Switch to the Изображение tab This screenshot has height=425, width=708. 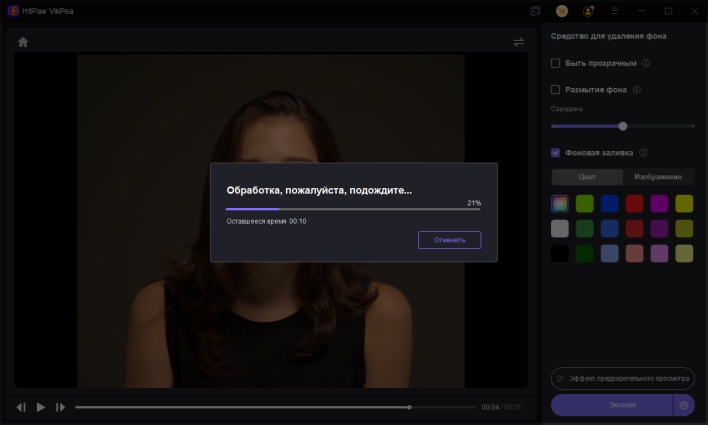coord(658,177)
